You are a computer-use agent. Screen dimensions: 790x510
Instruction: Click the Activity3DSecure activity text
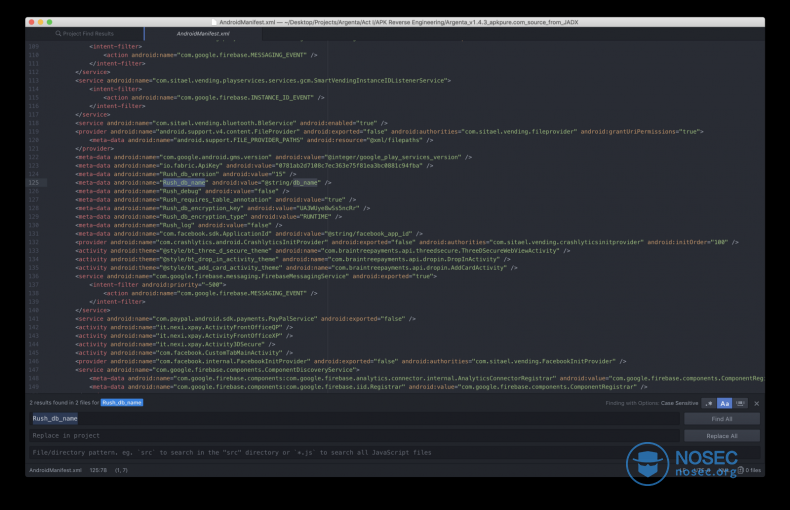[x=213, y=345]
